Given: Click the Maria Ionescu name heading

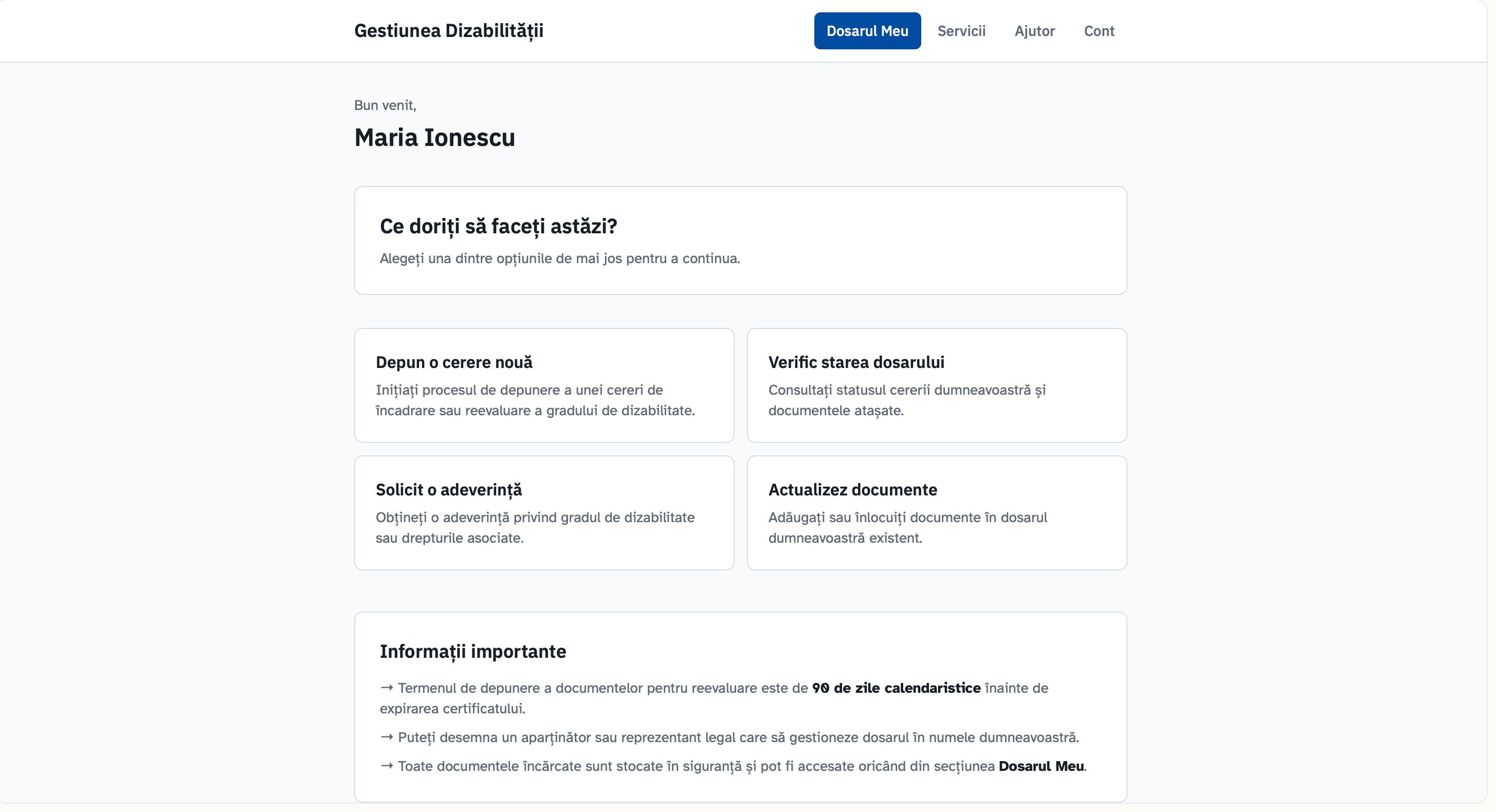Looking at the screenshot, I should click(x=434, y=138).
